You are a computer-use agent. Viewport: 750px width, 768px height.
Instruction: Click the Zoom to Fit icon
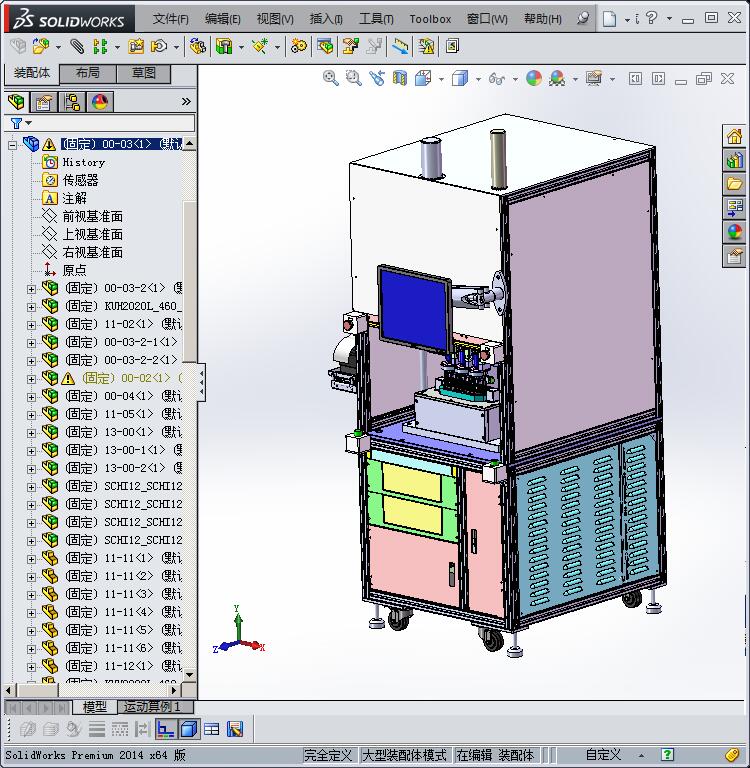[x=331, y=78]
